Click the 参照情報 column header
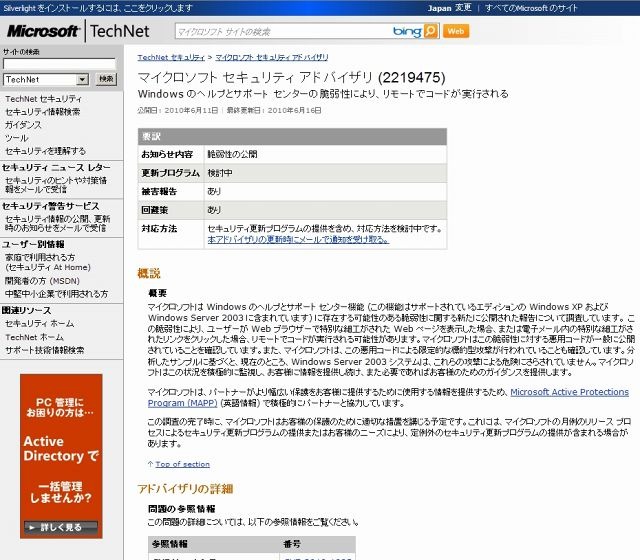Screen dimensions: 640x560 point(170,544)
